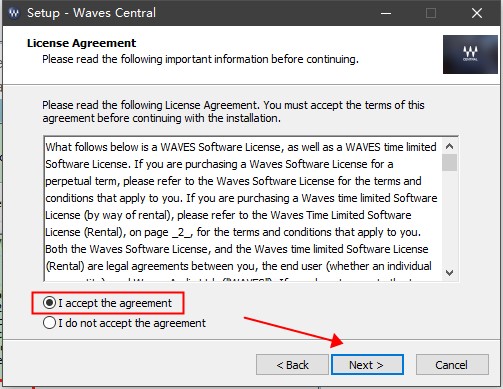Click the "License Agreement" heading
The image size is (503, 389).
[81, 43]
